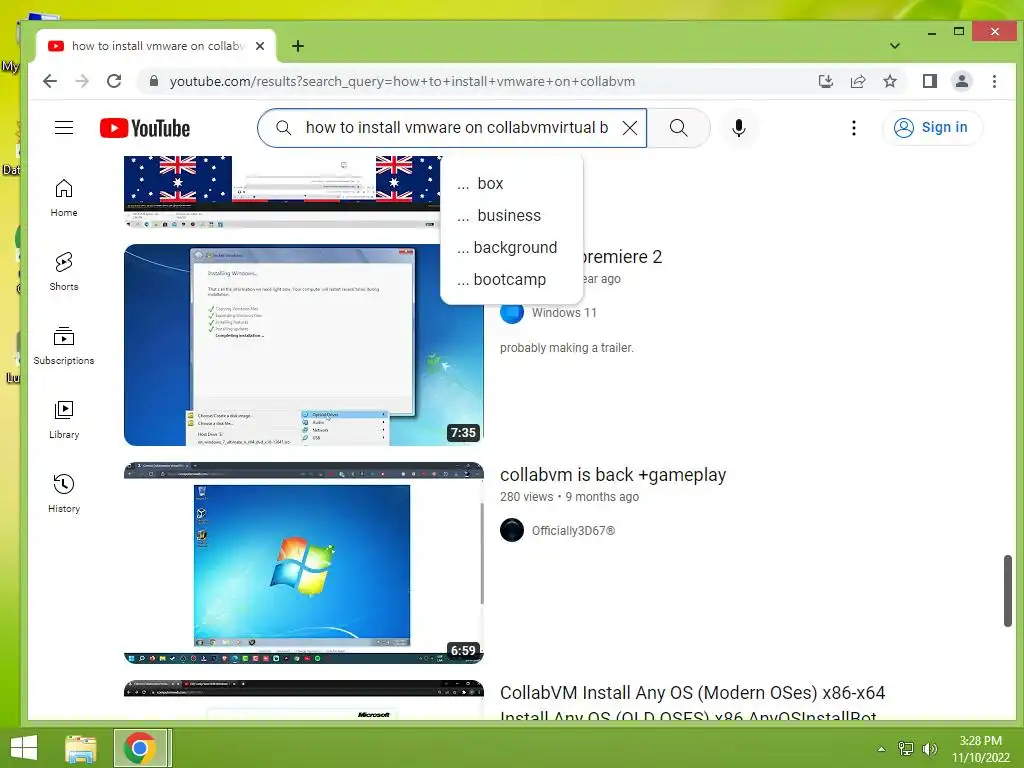Open the Australian flags video thumbnail

pyautogui.click(x=283, y=192)
